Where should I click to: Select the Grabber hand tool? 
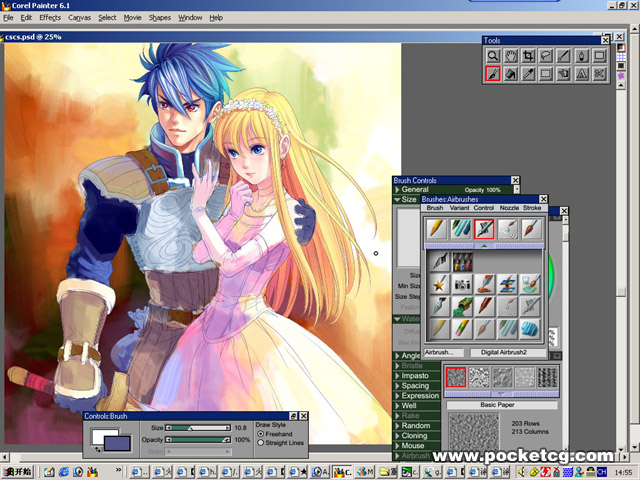(511, 56)
